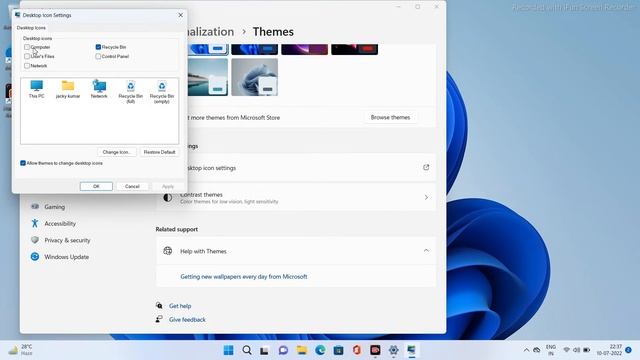Click ENG IN language indicator

(x=551, y=350)
